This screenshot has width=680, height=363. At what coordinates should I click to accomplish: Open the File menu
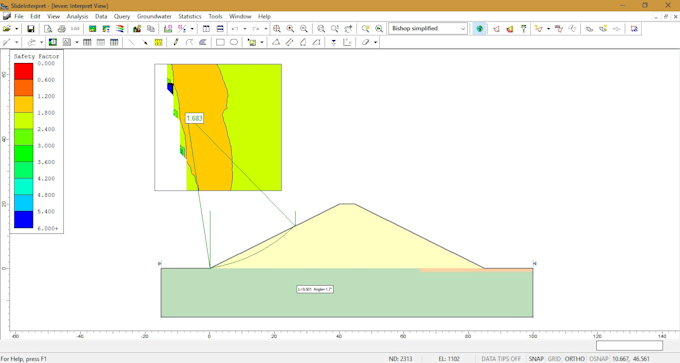19,16
